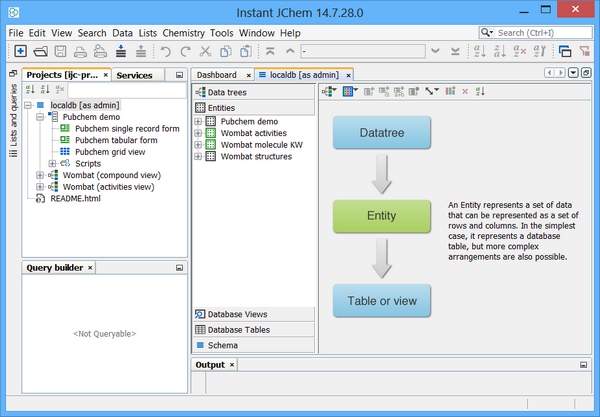The height and width of the screenshot is (417, 600).
Task: Click the New Data Tree icon
Action: coord(329,91)
